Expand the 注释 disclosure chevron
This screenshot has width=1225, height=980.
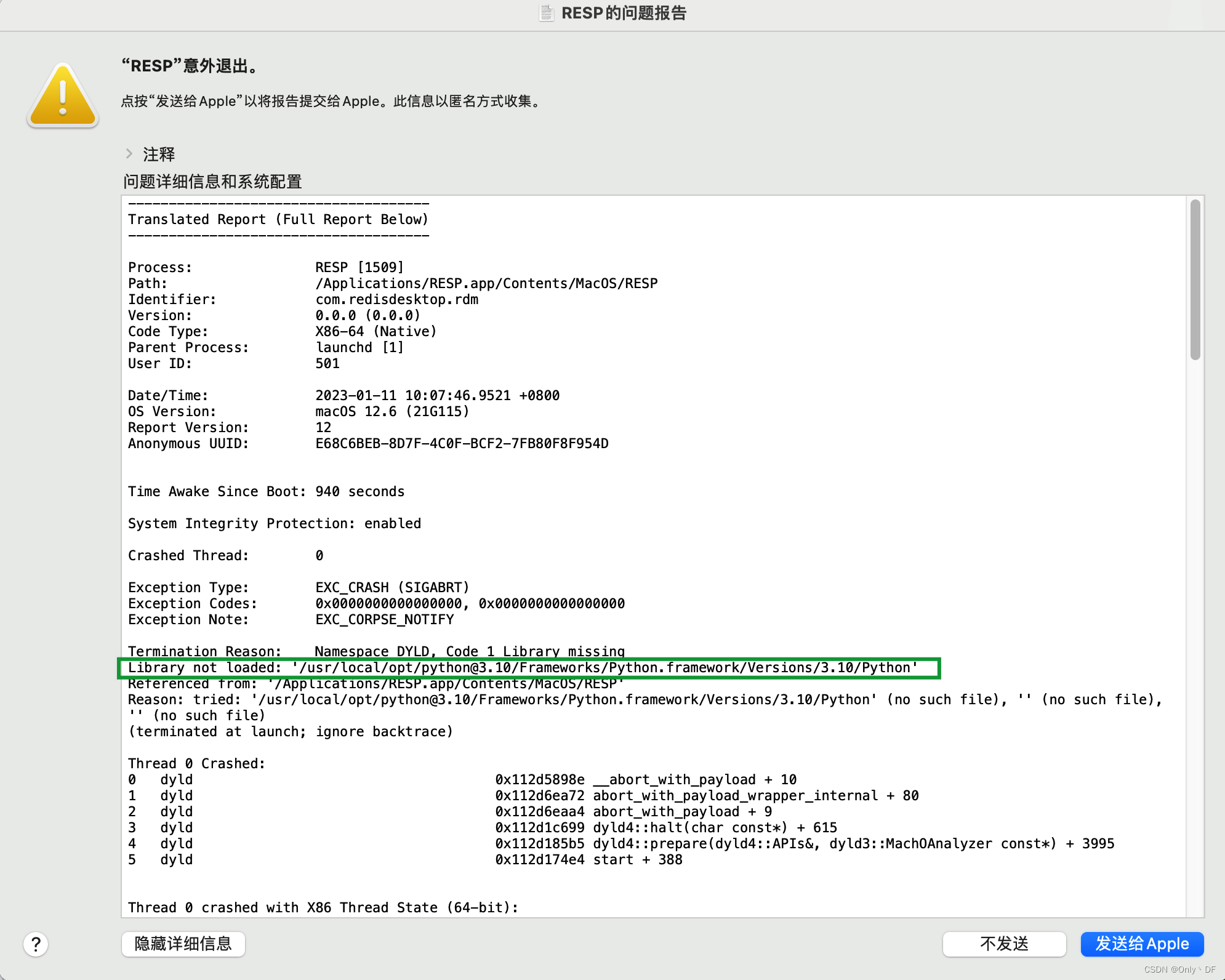click(129, 153)
